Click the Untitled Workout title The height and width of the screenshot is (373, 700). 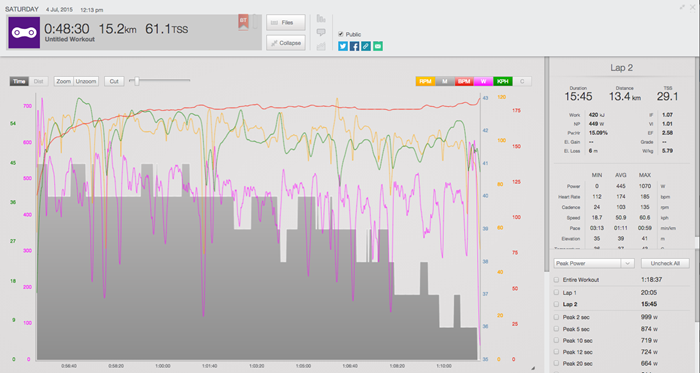point(70,39)
